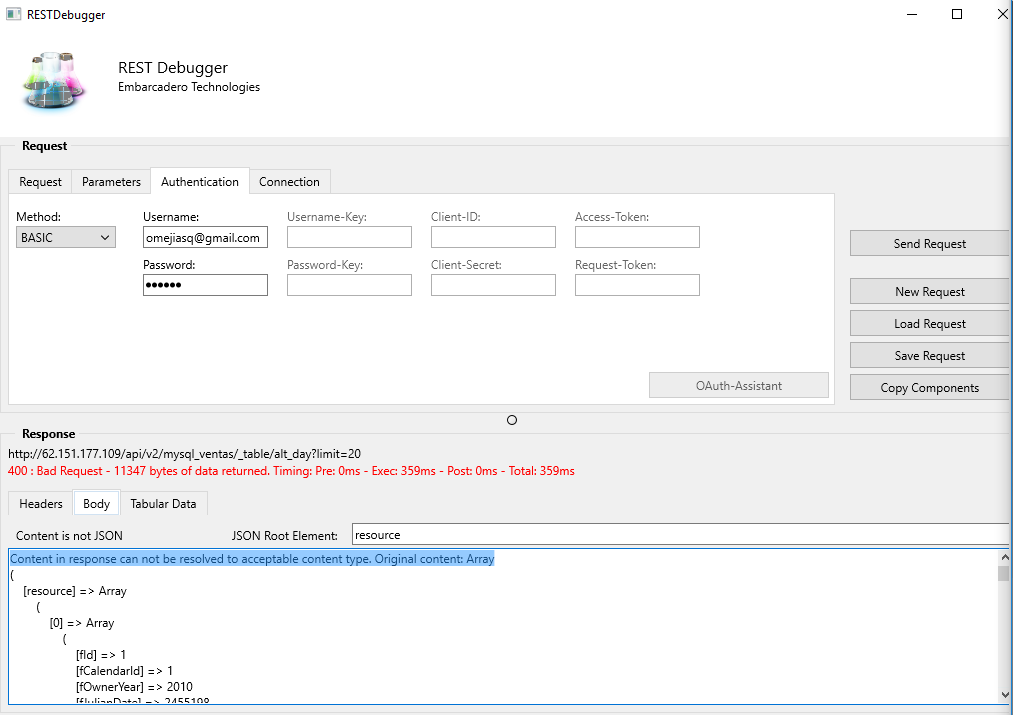
Task: Click the highlighted 'Content in response' line
Action: pyautogui.click(x=252, y=559)
